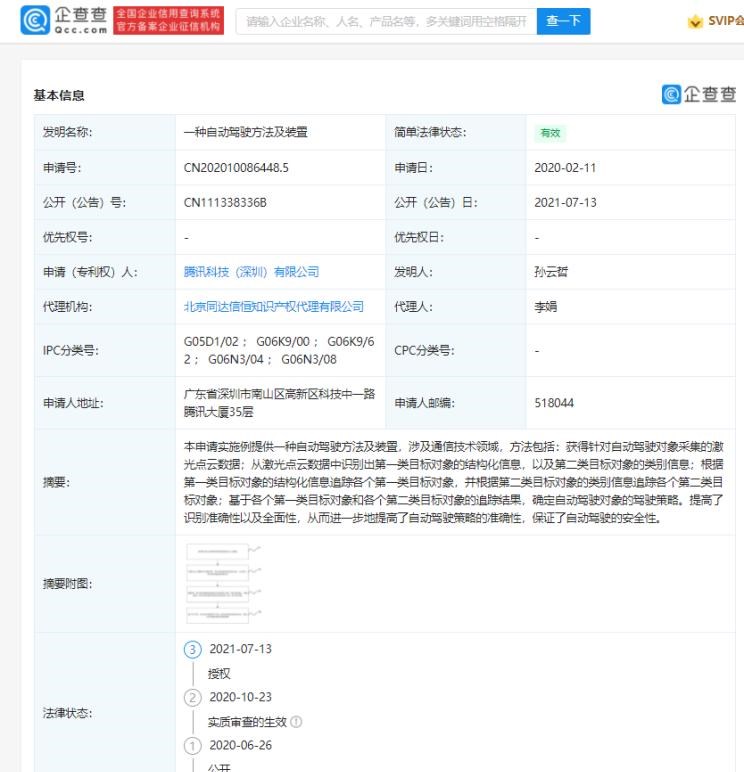Click inventor name 孙云哲

[551, 272]
